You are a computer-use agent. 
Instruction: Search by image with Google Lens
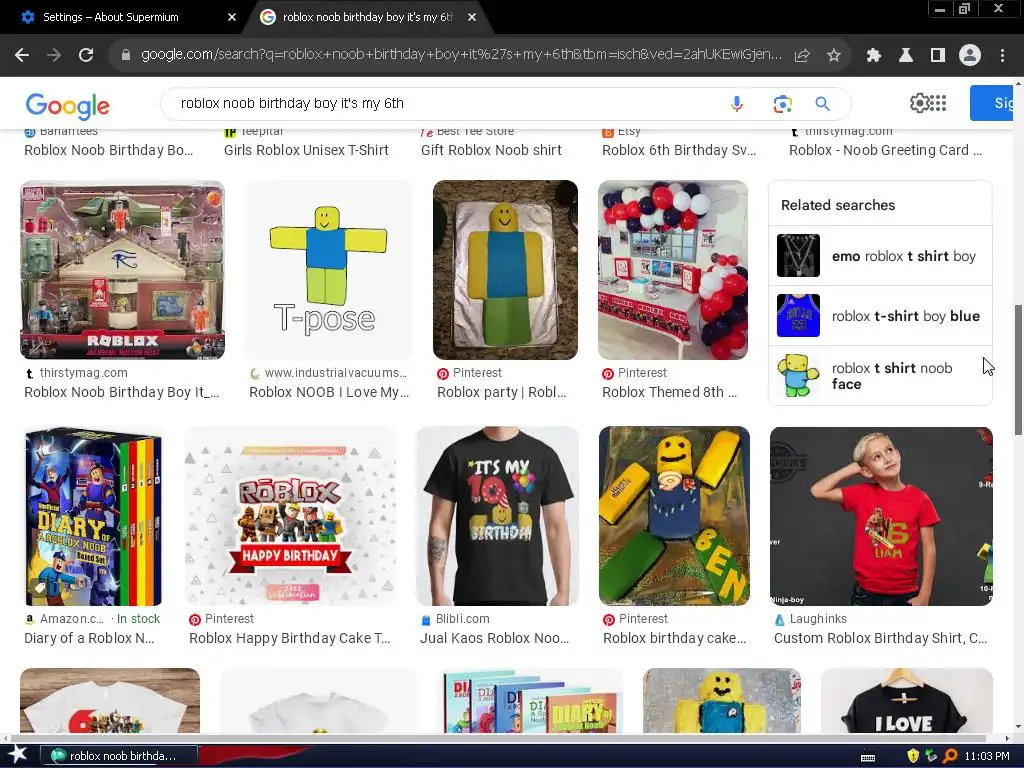point(782,104)
